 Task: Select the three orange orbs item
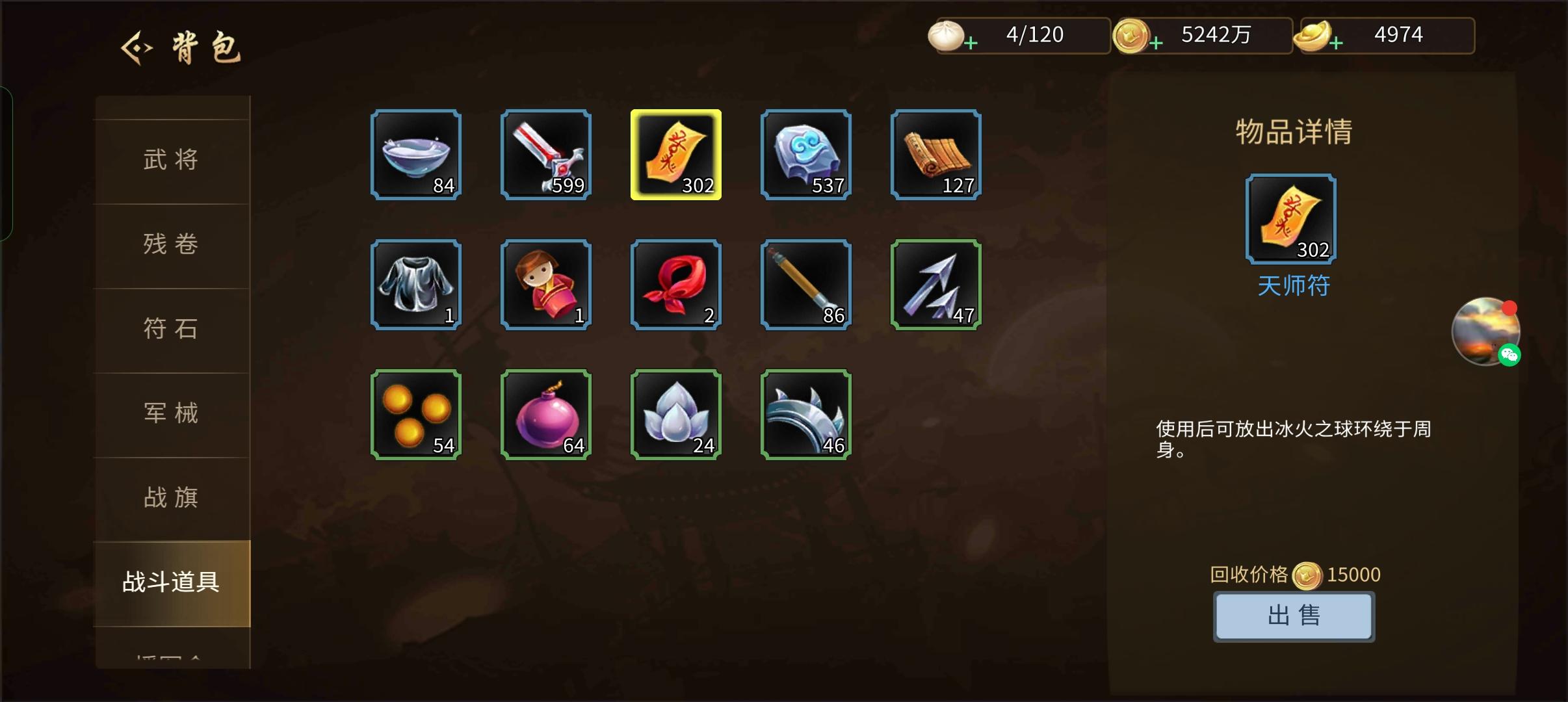(416, 415)
